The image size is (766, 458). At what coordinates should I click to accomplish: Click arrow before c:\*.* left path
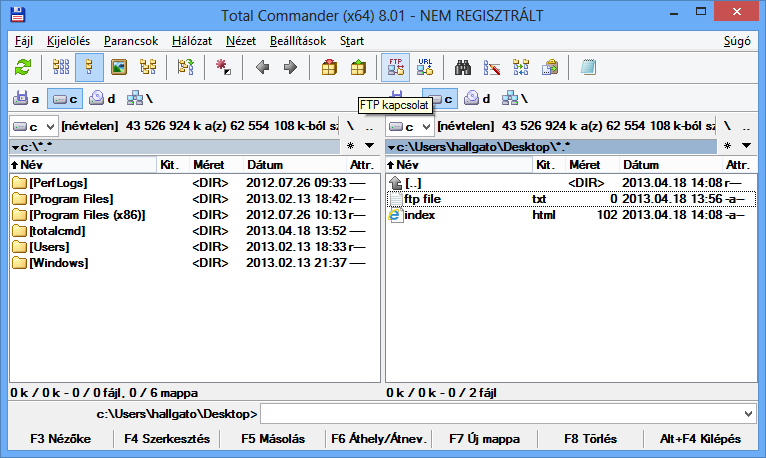coord(16,147)
